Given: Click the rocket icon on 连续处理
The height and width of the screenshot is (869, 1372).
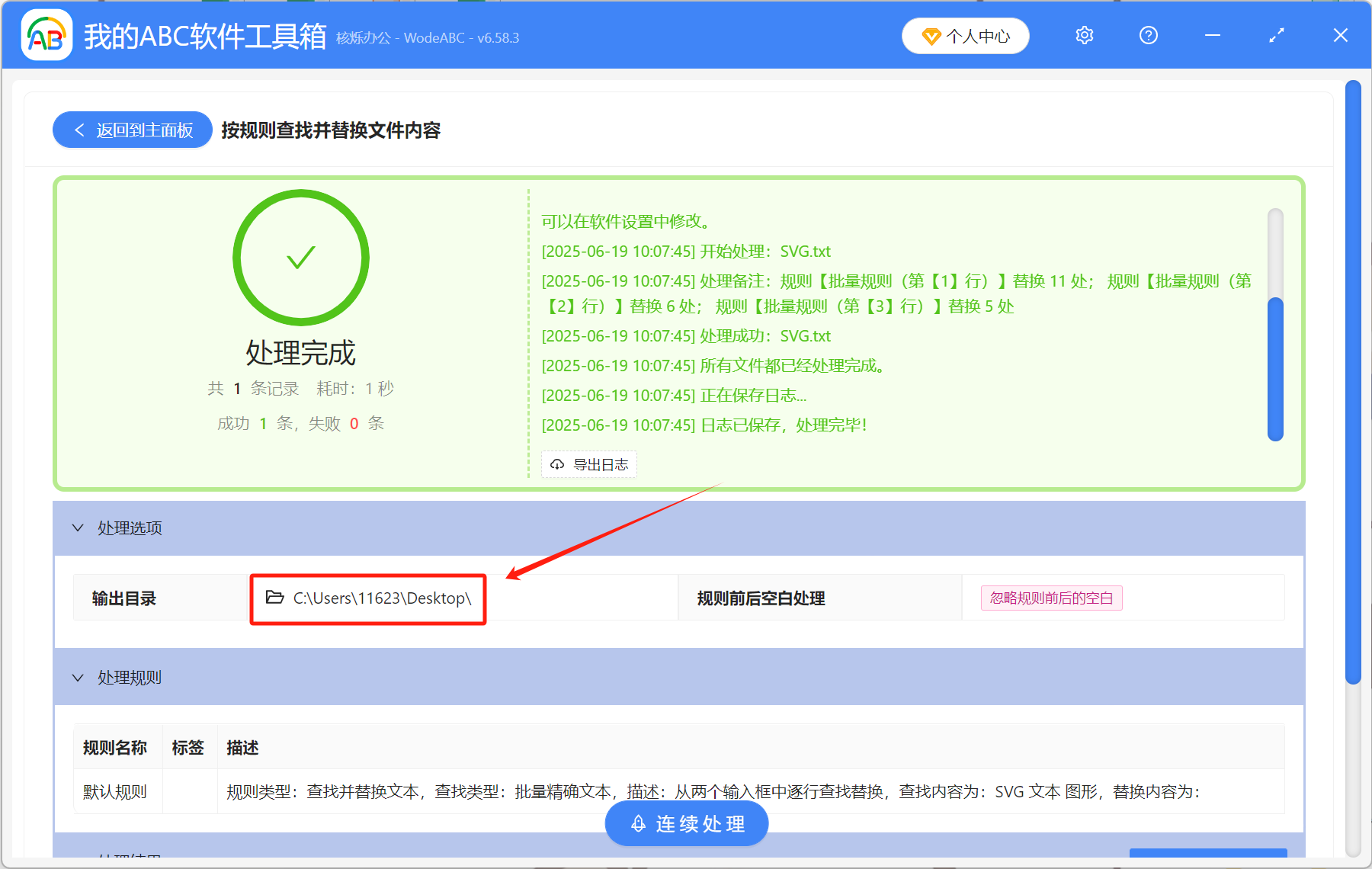Looking at the screenshot, I should click(x=638, y=823).
